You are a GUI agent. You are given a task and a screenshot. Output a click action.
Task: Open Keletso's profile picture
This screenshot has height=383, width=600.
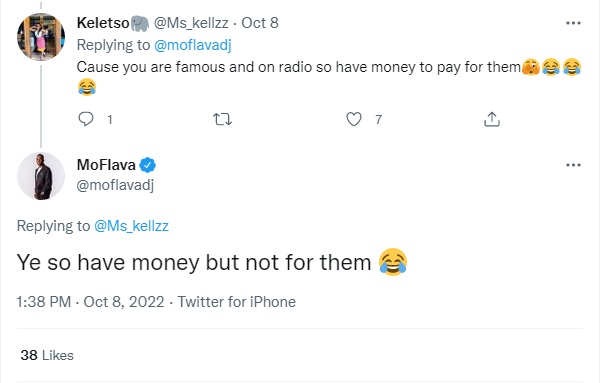pos(41,37)
